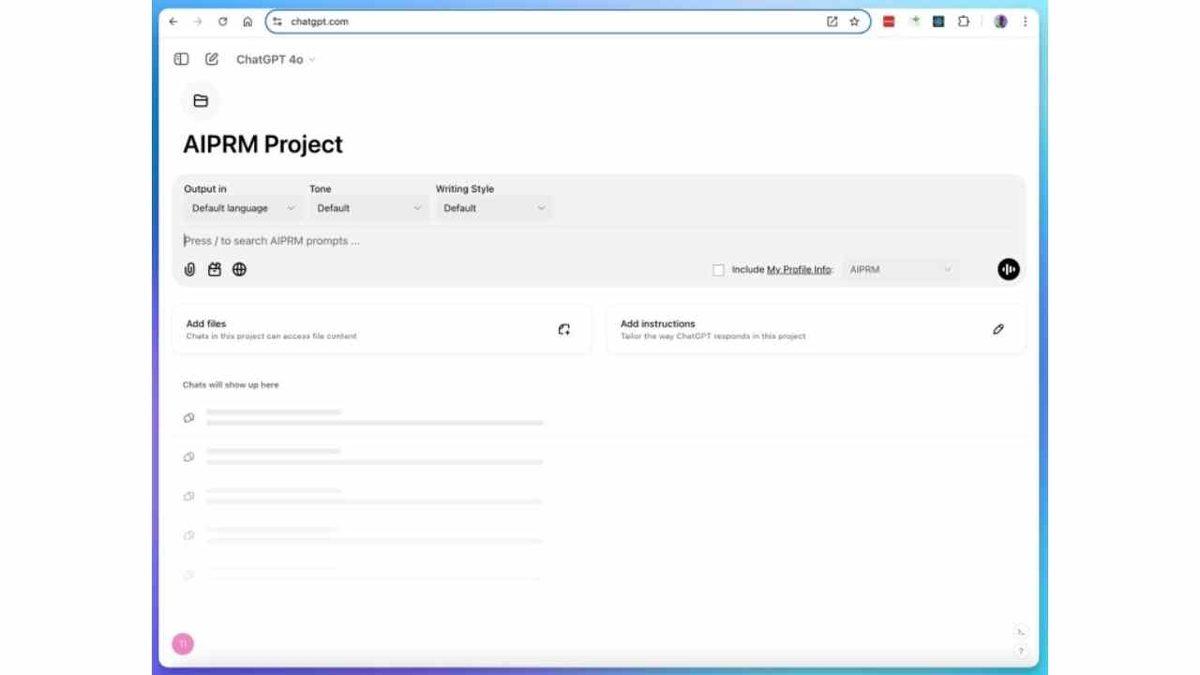
Task: Click the pencil icon on Add instructions
Action: coord(997,329)
